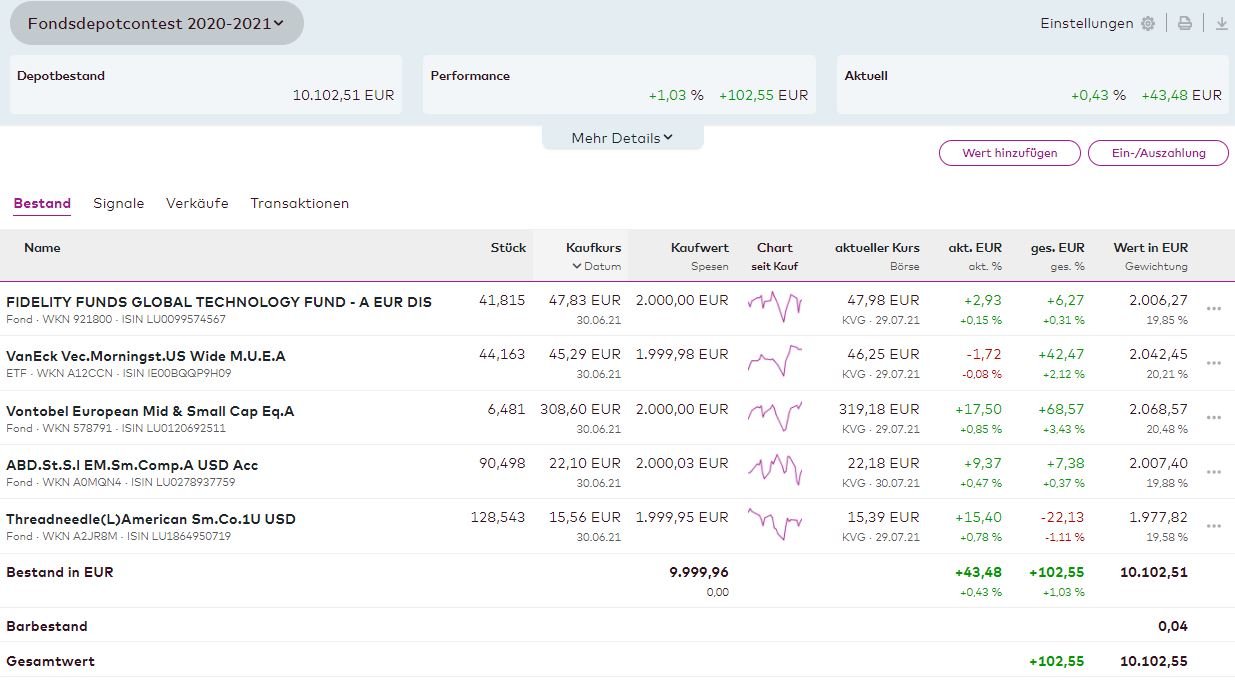Click the Threadneedle sparkline chart

click(x=775, y=524)
